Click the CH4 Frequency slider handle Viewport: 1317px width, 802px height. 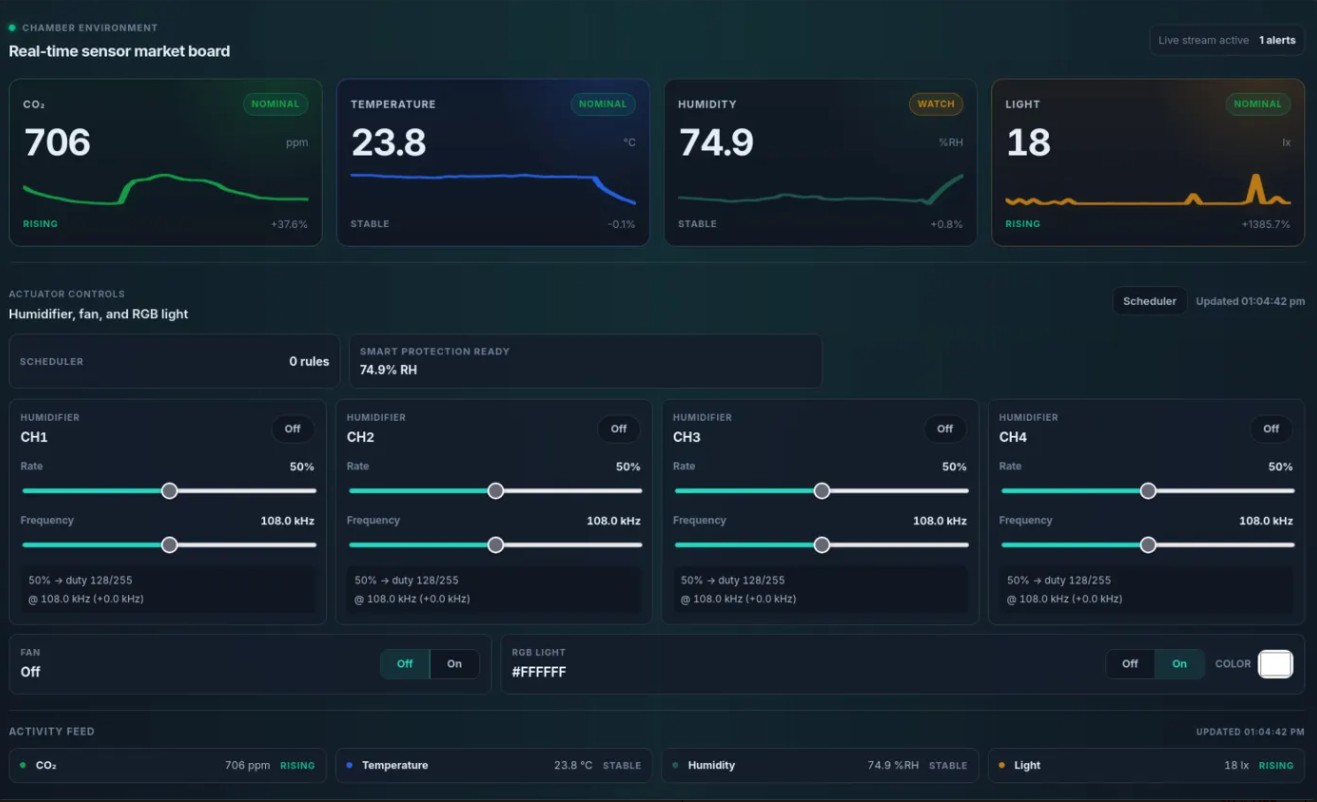click(1148, 545)
